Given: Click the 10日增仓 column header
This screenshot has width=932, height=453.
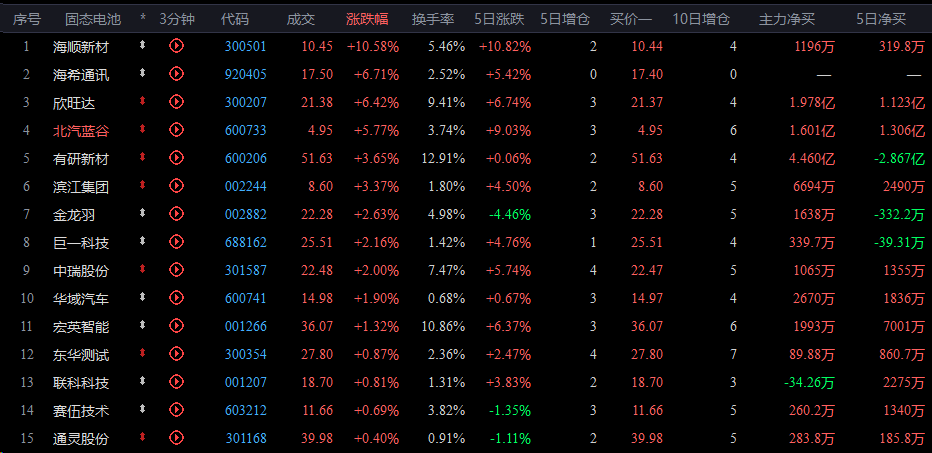Looking at the screenshot, I should 701,19.
